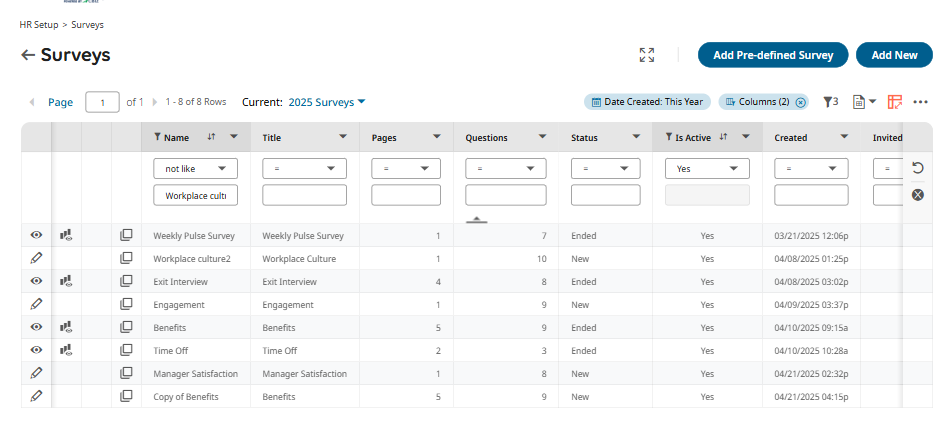Screen dimensions: 952x448
Task: Change the 'not like' Name operator dropdown
Action: pyautogui.click(x=196, y=168)
